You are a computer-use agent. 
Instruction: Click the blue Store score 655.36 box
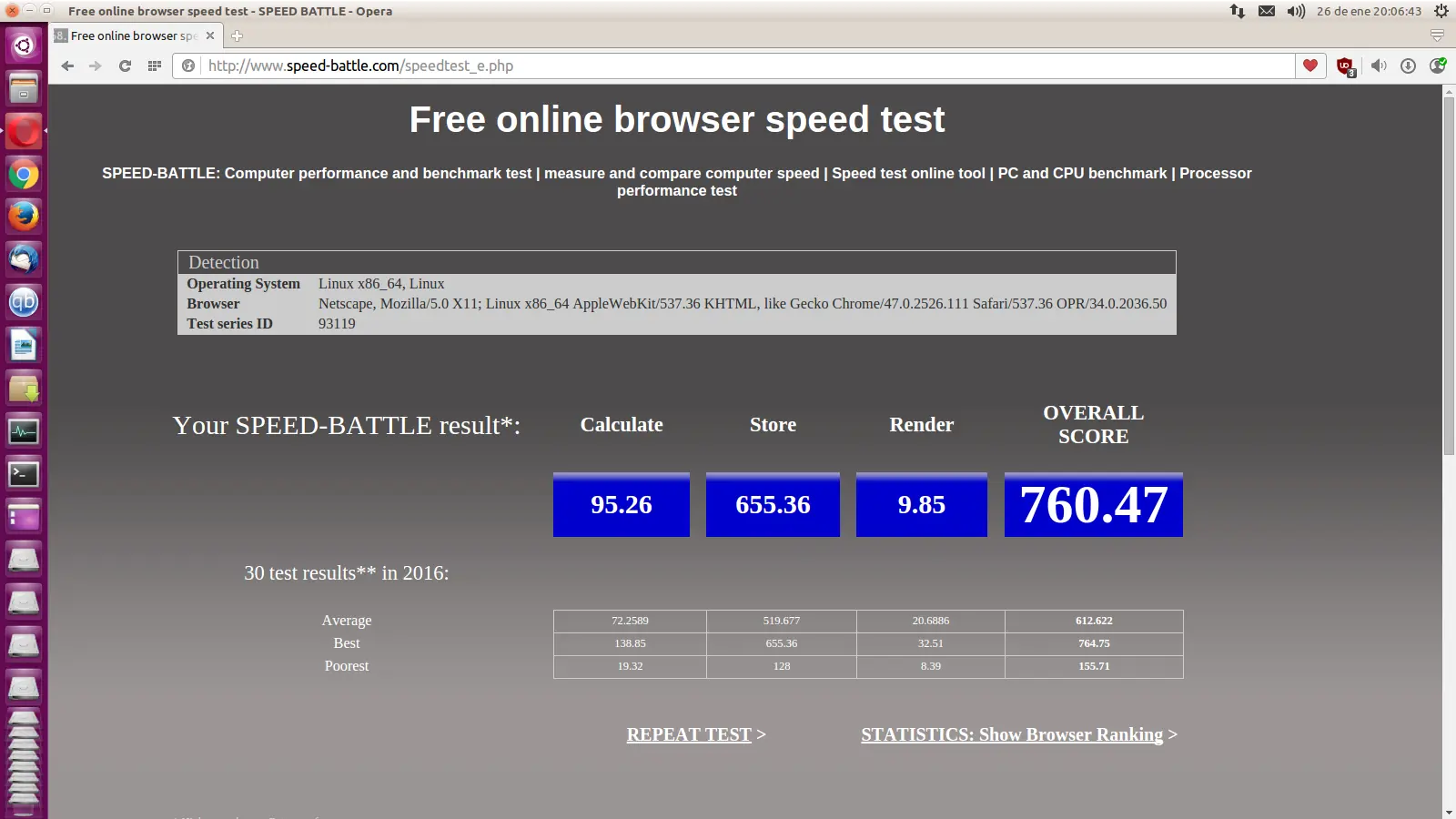tap(773, 504)
